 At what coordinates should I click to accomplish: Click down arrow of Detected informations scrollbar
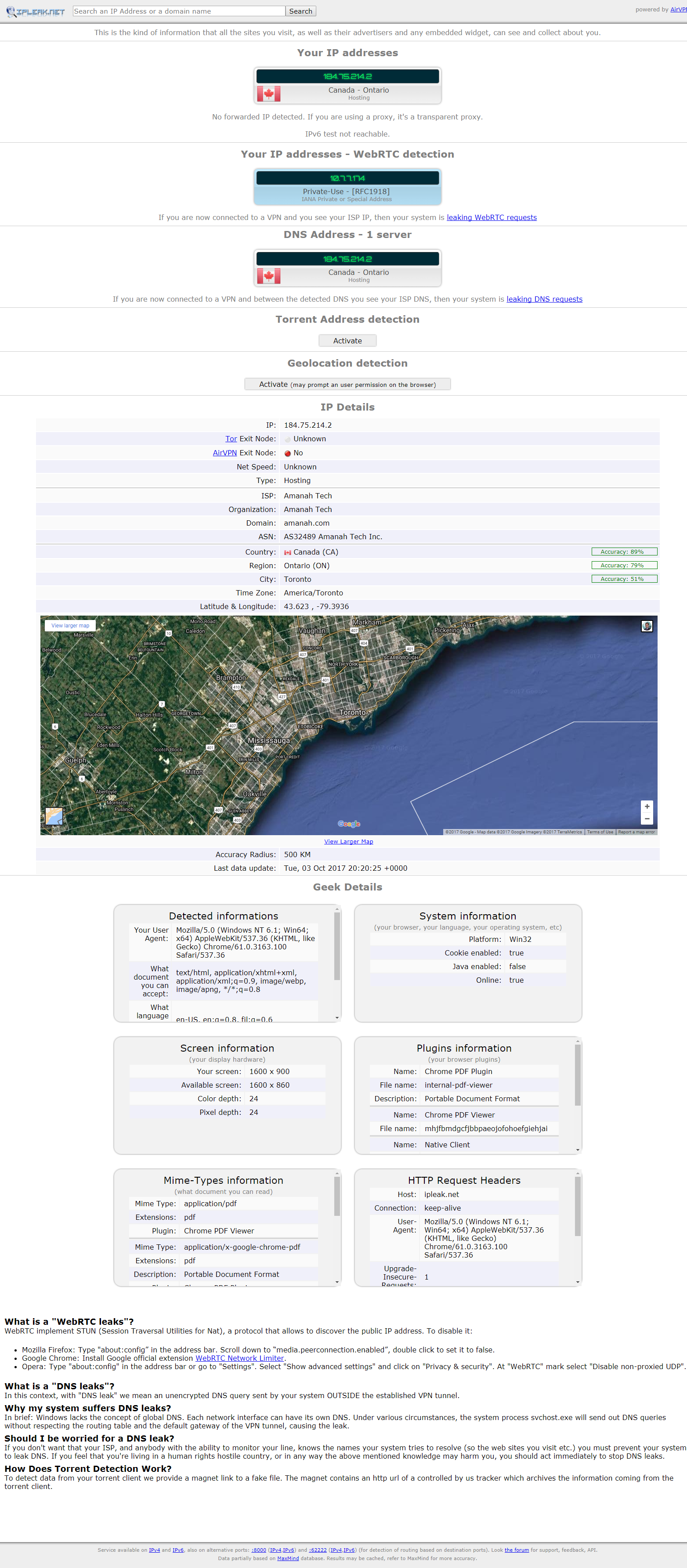coord(337,1018)
